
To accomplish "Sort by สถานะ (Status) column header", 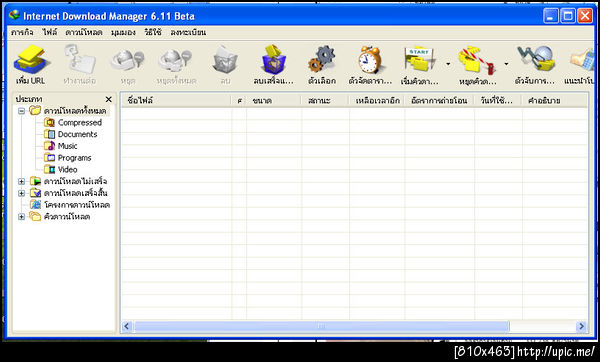I will click(x=325, y=100).
